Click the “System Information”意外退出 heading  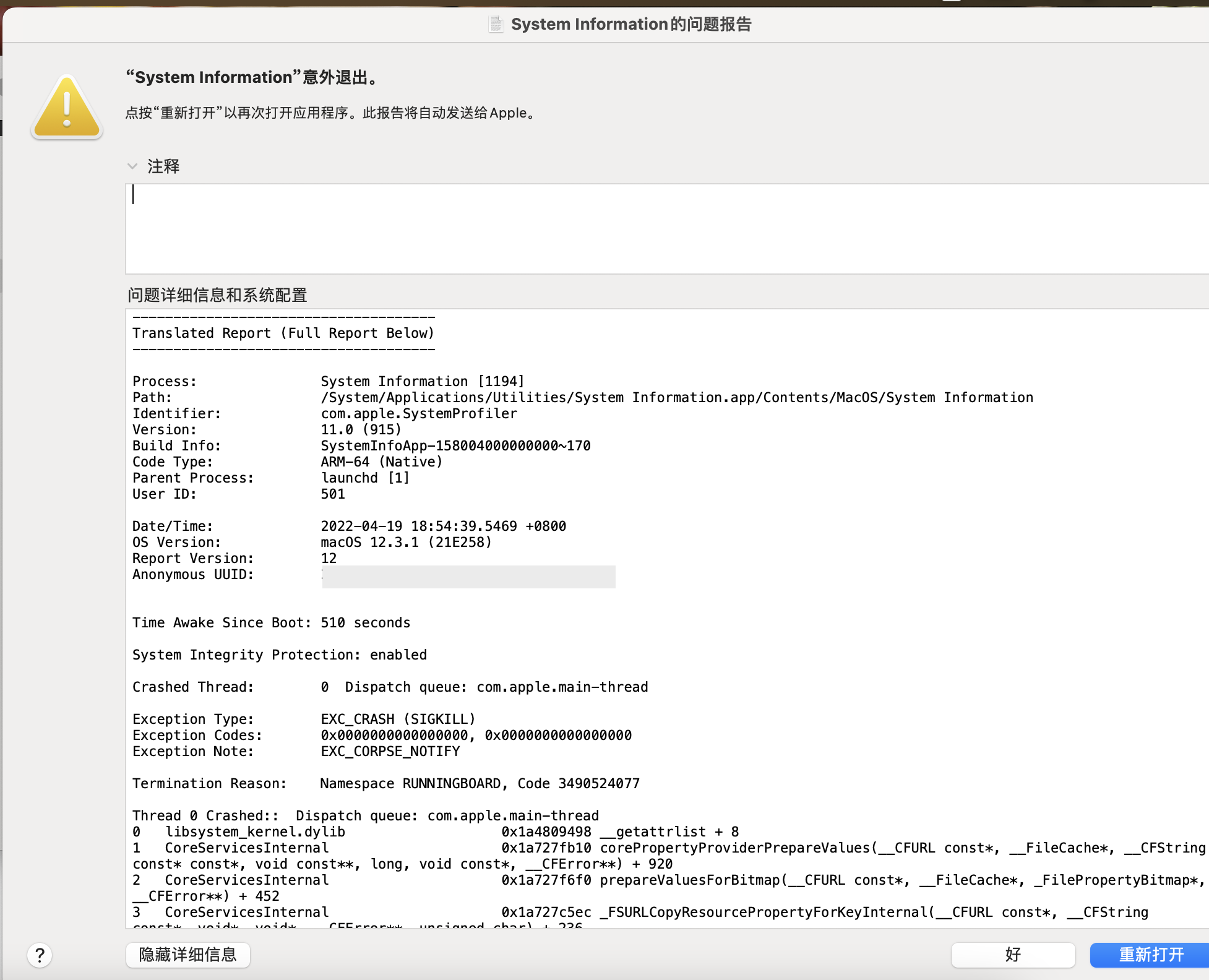pos(252,77)
